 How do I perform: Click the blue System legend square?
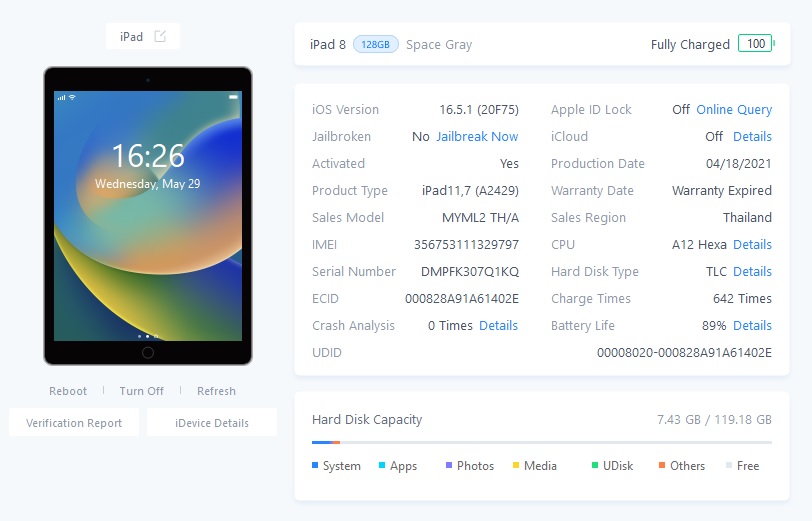click(x=315, y=465)
